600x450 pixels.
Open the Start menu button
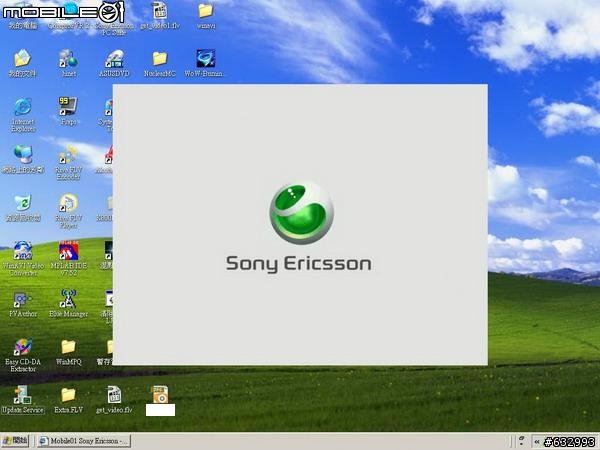pyautogui.click(x=15, y=441)
